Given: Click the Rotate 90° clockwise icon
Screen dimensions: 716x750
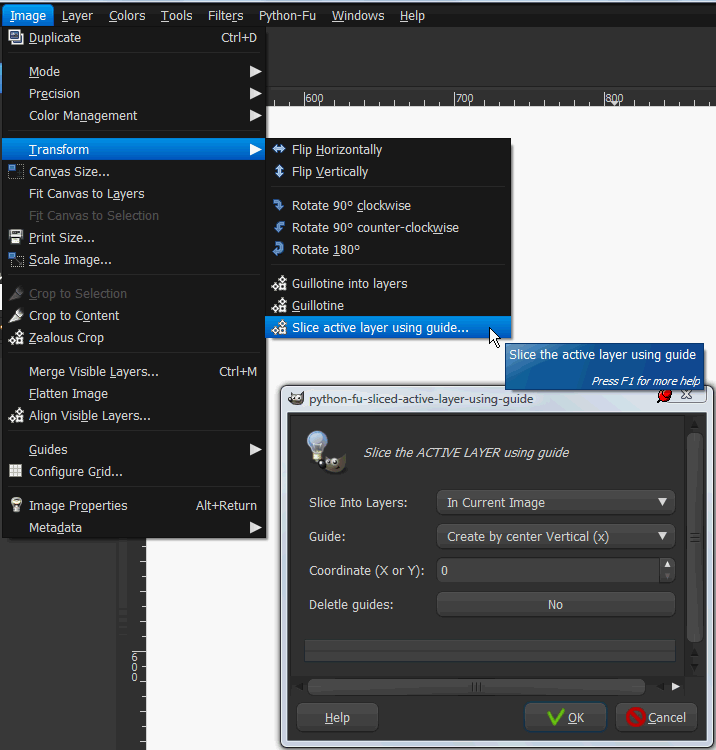Looking at the screenshot, I should (279, 205).
